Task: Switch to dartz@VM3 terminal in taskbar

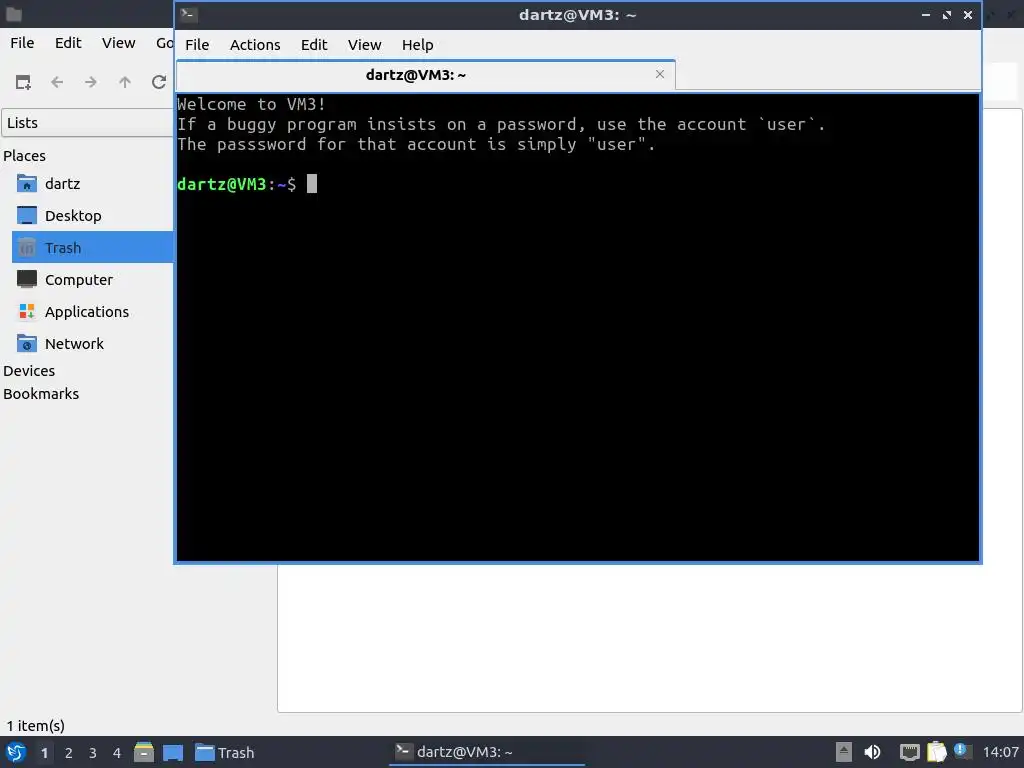Action: pyautogui.click(x=487, y=752)
